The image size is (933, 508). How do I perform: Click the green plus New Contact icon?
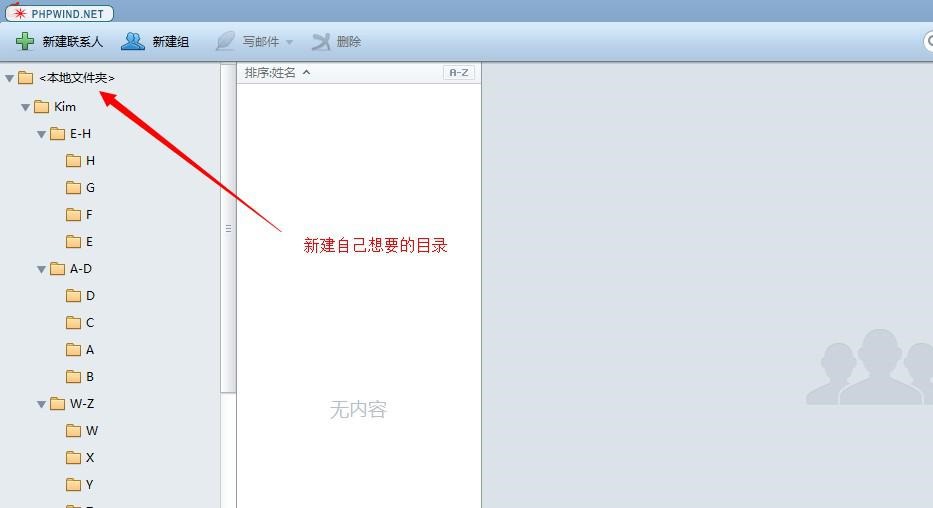point(25,41)
